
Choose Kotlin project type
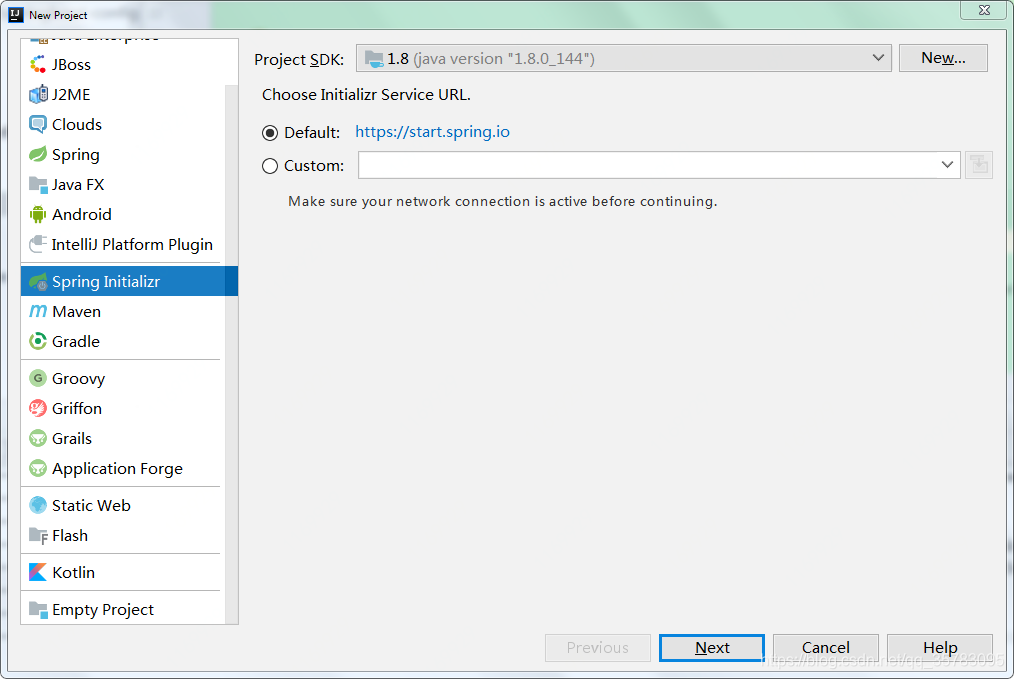pyautogui.click(x=123, y=572)
